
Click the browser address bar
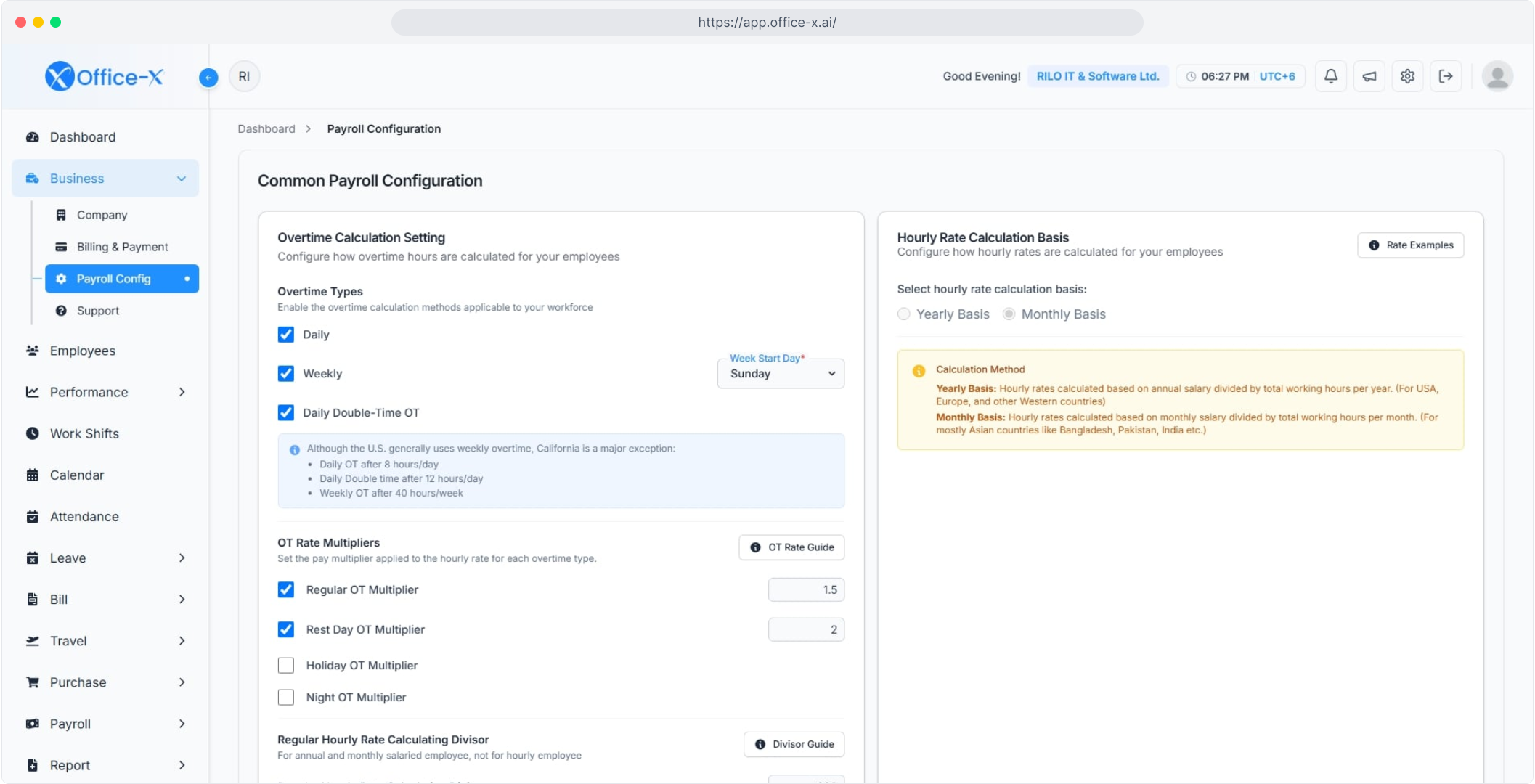point(767,23)
